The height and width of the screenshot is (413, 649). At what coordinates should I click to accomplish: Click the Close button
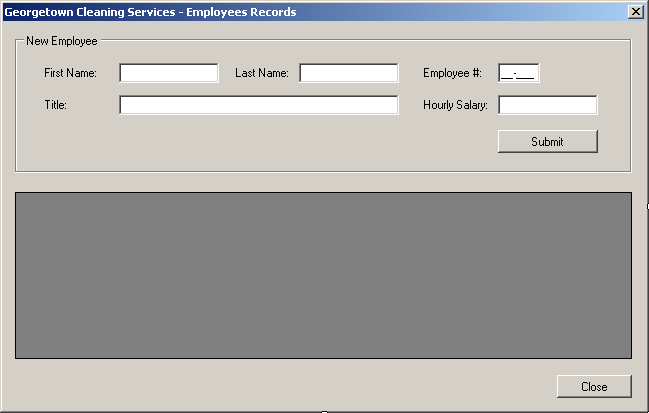[594, 387]
